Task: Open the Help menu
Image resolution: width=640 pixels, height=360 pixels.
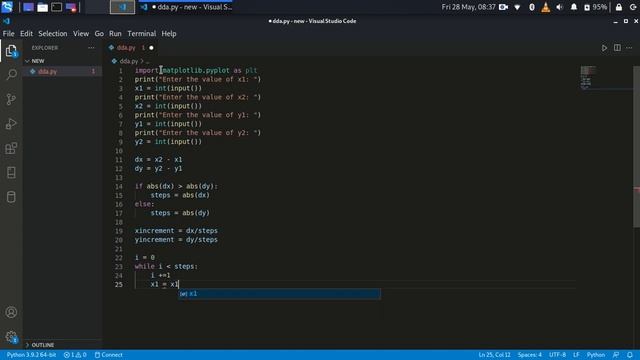Action: click(x=169, y=33)
